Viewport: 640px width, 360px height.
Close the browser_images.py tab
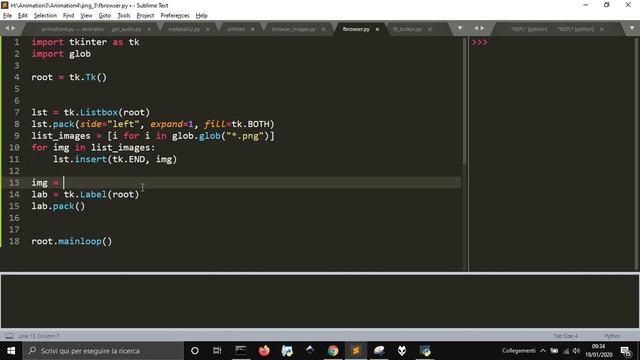pyautogui.click(x=323, y=29)
